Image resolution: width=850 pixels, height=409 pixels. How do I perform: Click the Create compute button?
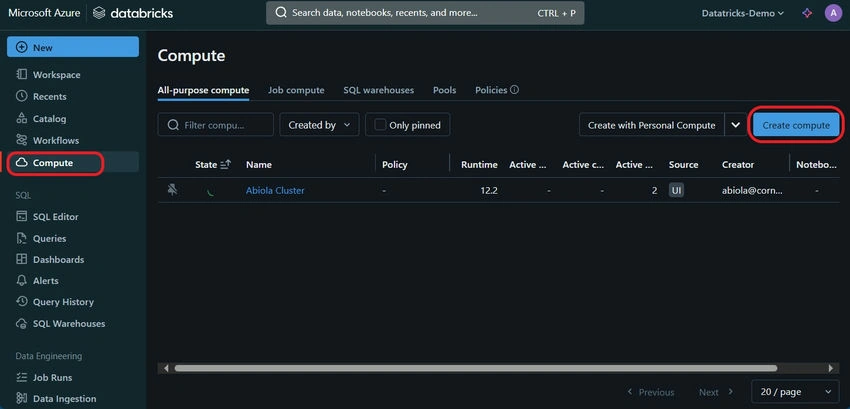click(796, 125)
